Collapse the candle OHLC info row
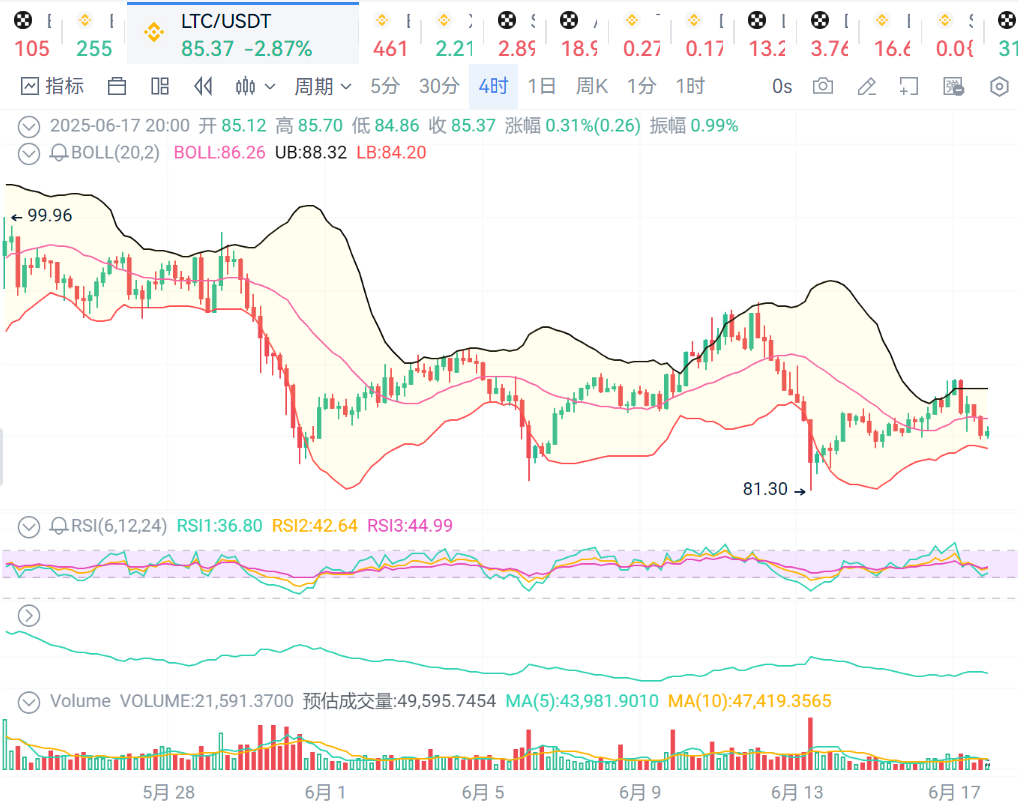The width and height of the screenshot is (1018, 808). click(x=29, y=126)
